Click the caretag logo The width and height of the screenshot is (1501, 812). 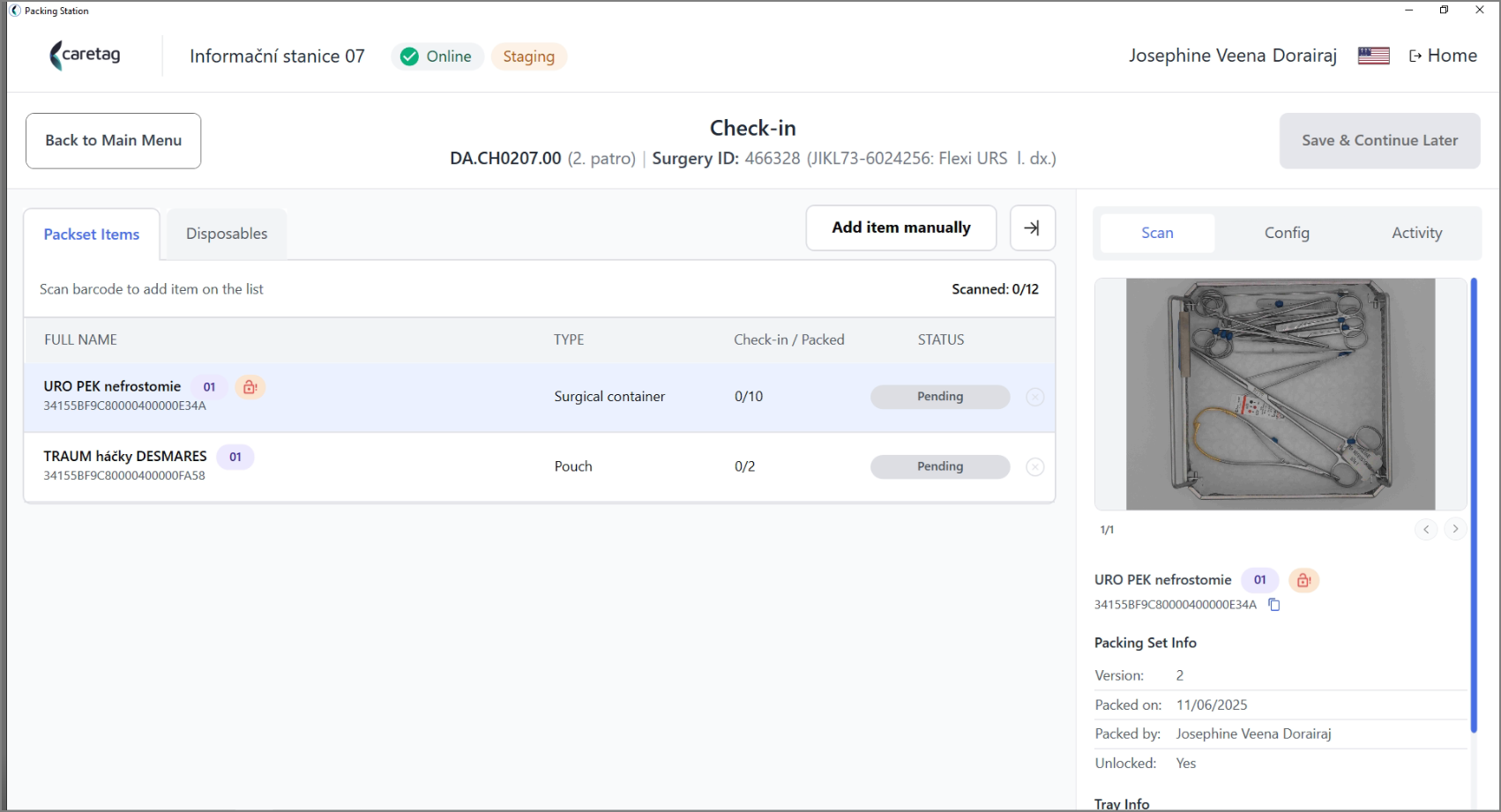86,56
